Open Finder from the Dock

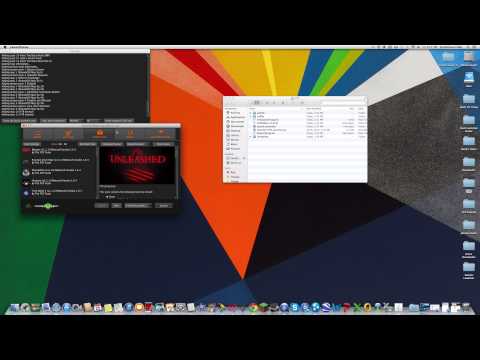pos(14,307)
